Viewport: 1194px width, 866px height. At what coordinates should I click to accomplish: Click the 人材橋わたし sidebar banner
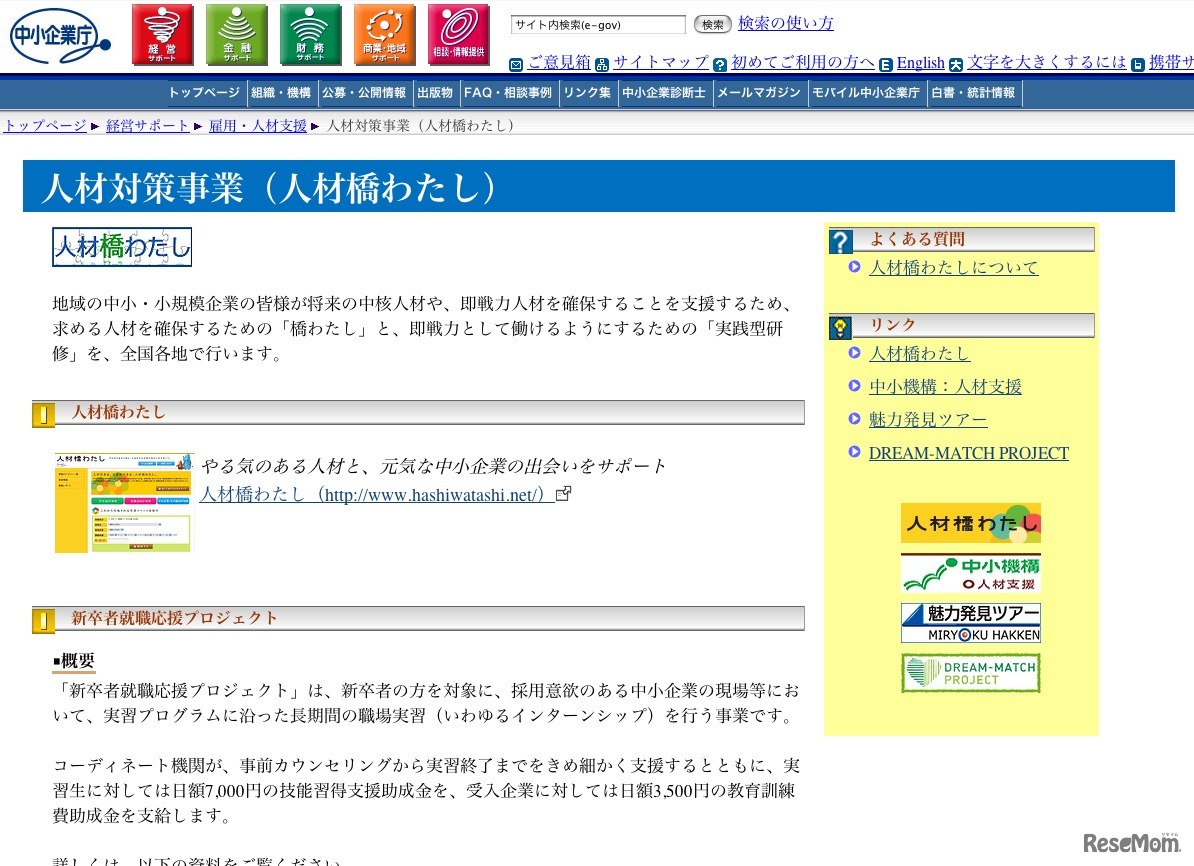[x=970, y=523]
